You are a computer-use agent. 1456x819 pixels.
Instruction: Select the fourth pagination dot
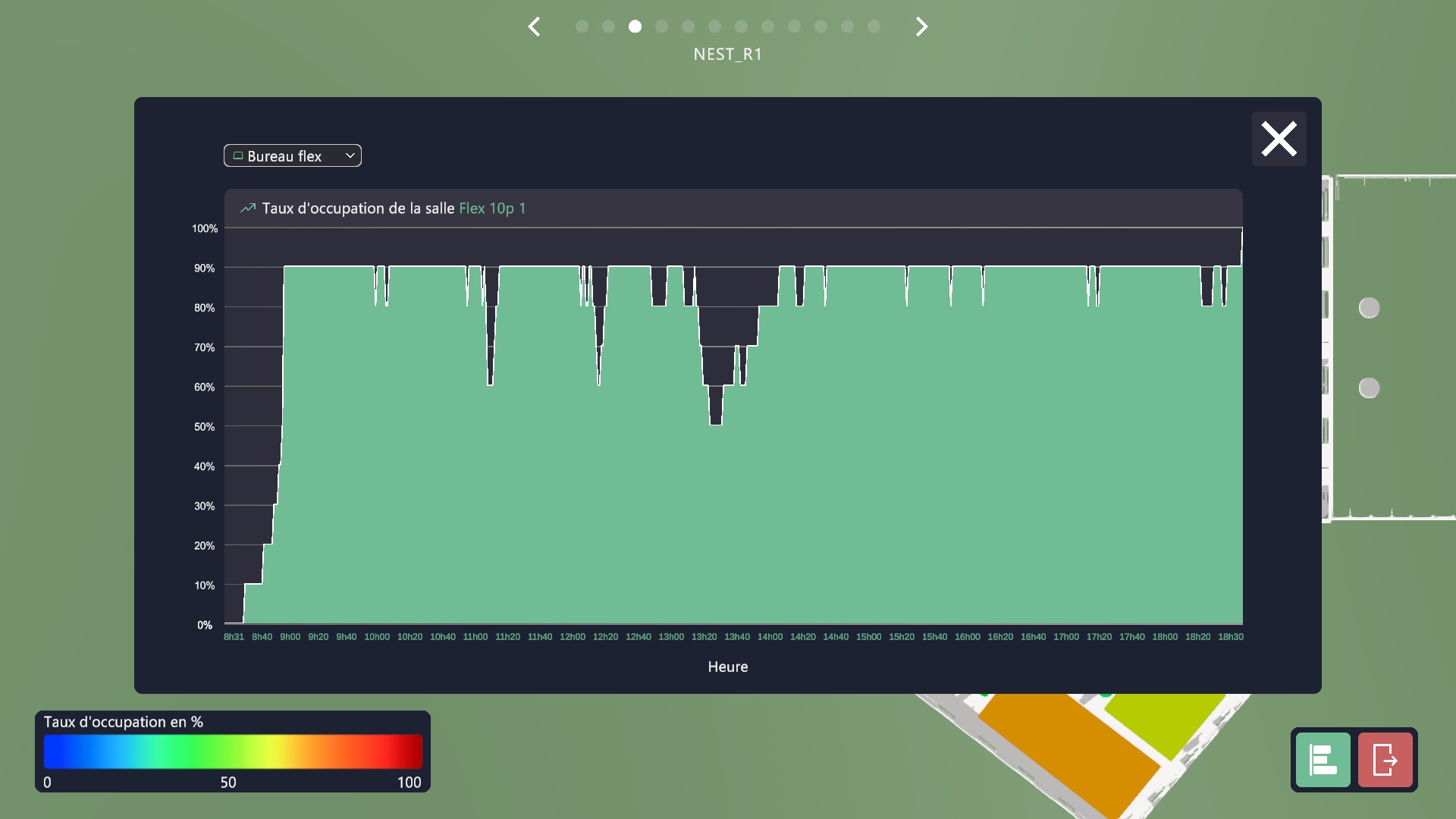(x=661, y=27)
